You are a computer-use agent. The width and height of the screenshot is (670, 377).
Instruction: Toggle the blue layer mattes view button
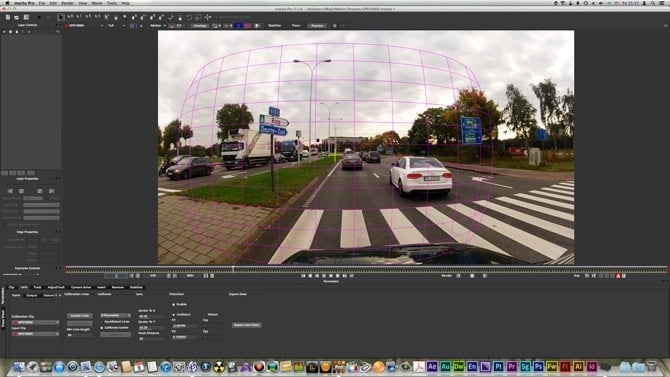(x=238, y=26)
